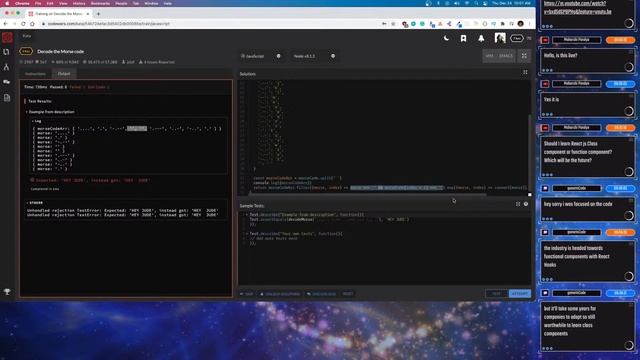The width and height of the screenshot is (640, 360).
Task: Click the Chrome profile avatar in the toolbar
Action: tap(520, 24)
